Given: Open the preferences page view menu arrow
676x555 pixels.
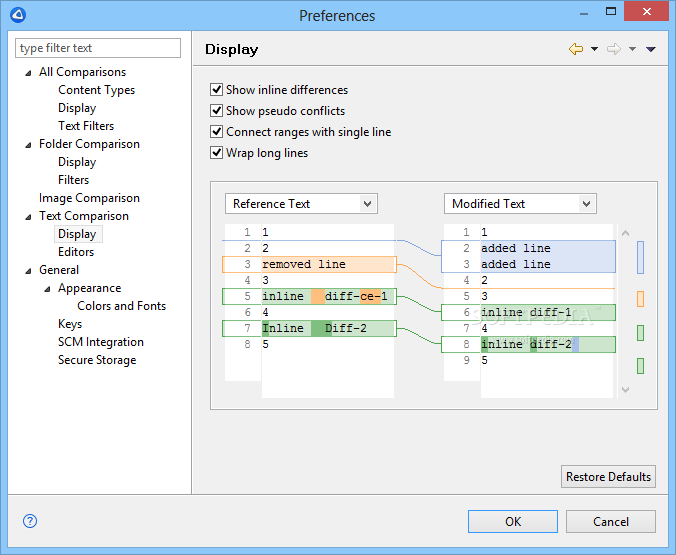Looking at the screenshot, I should click(x=651, y=49).
